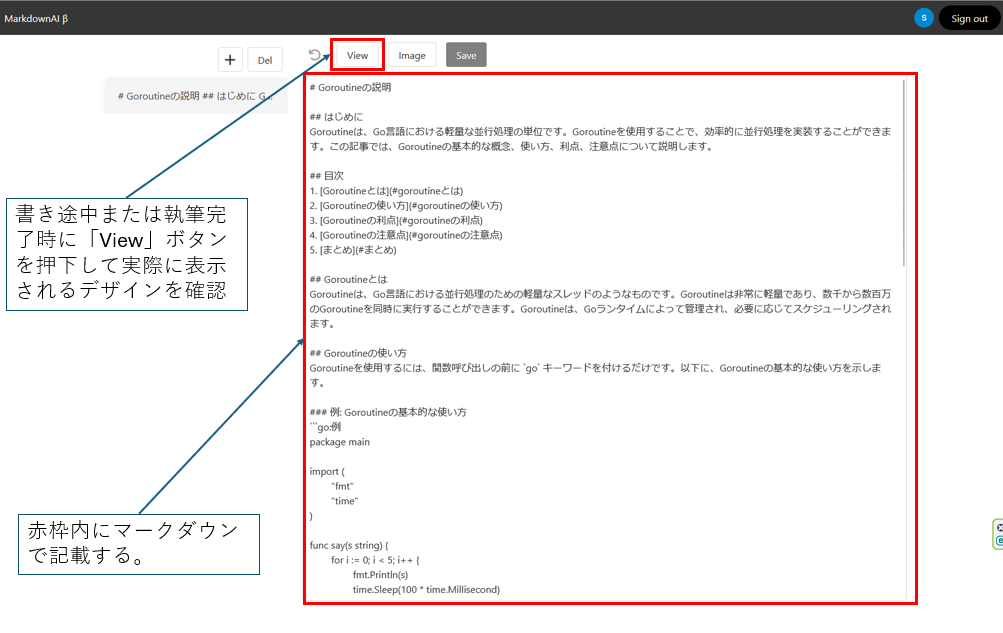
Task: Click the '2. [Goroutineの使い方]' list line
Action: [406, 205]
